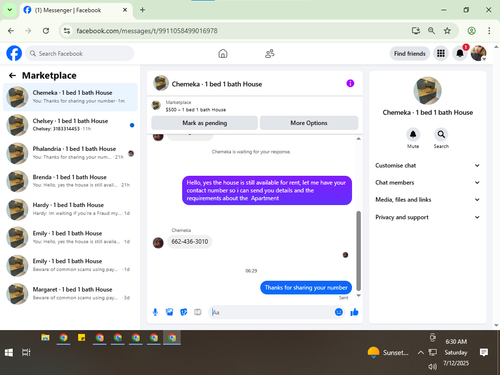Click the install app icon in address bar
Image resolution: width=500 pixels, height=375 pixels.
click(415, 31)
